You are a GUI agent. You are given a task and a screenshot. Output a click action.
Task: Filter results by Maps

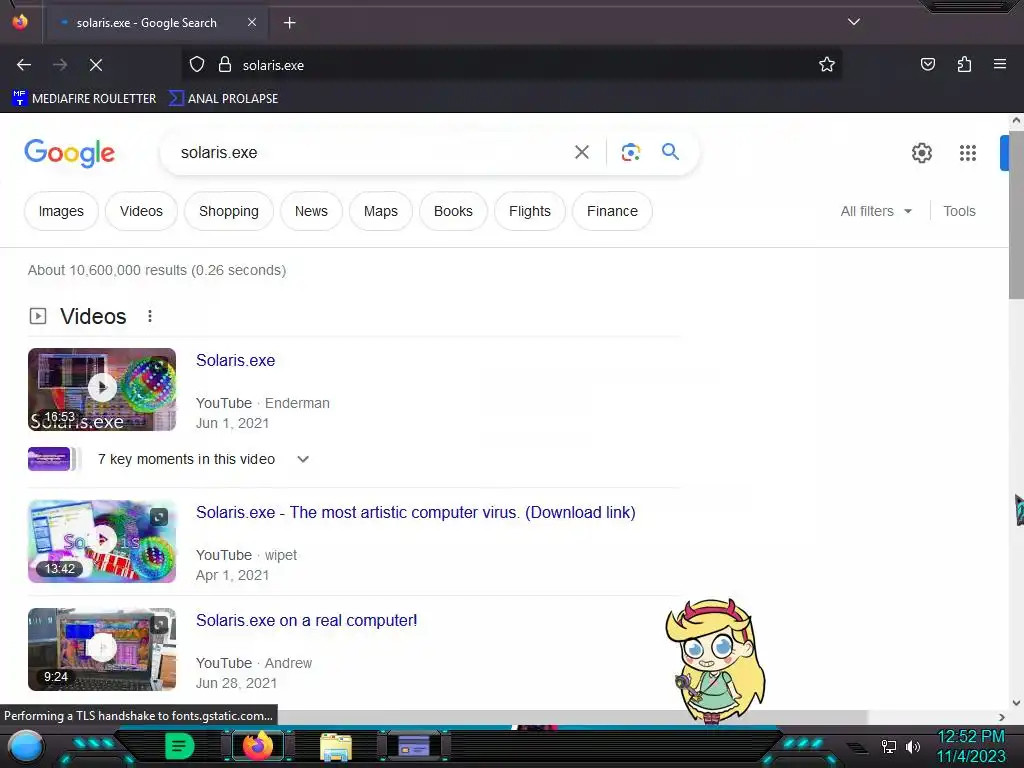(381, 211)
